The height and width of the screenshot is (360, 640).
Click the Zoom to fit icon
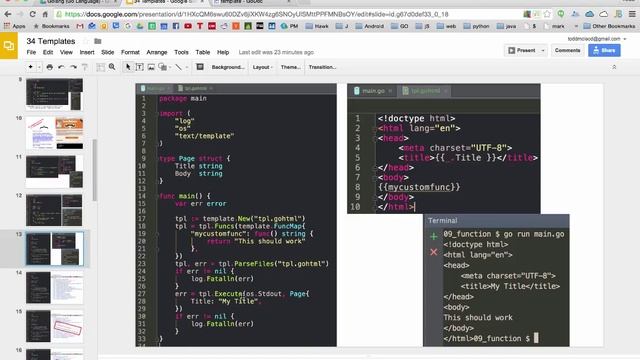pos(100,67)
